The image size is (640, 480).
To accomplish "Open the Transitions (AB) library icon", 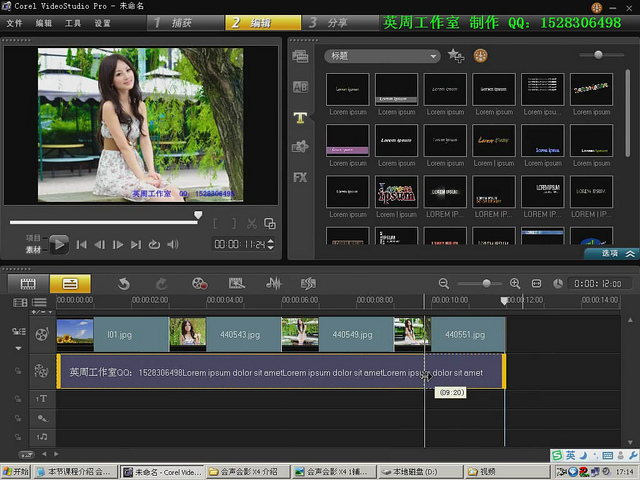I will [x=300, y=87].
